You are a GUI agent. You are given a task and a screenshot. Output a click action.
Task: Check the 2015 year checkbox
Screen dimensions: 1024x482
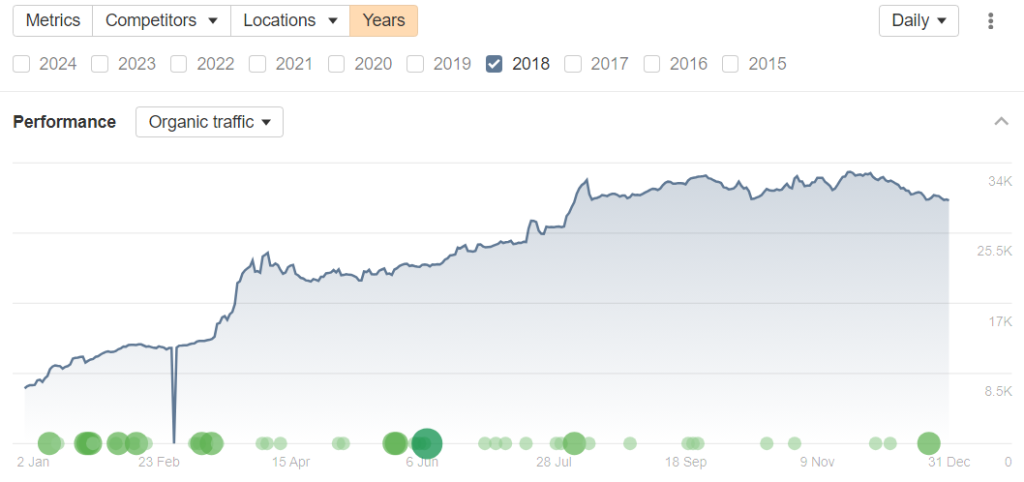click(x=730, y=64)
